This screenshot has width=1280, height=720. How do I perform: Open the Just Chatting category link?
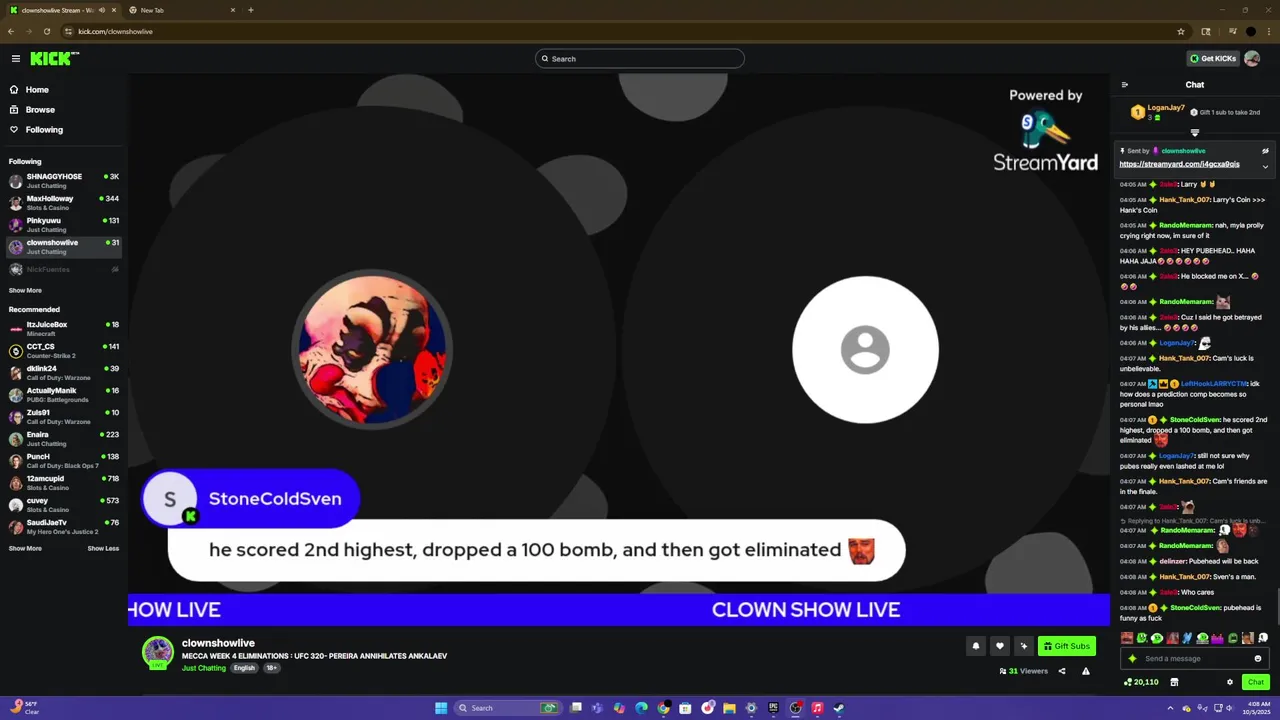(204, 668)
